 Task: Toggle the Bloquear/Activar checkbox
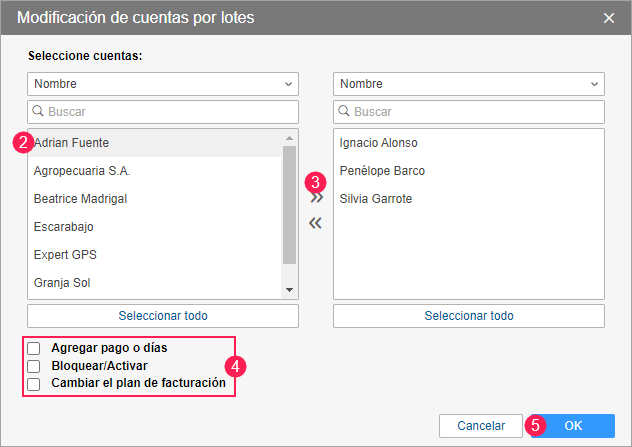34,366
